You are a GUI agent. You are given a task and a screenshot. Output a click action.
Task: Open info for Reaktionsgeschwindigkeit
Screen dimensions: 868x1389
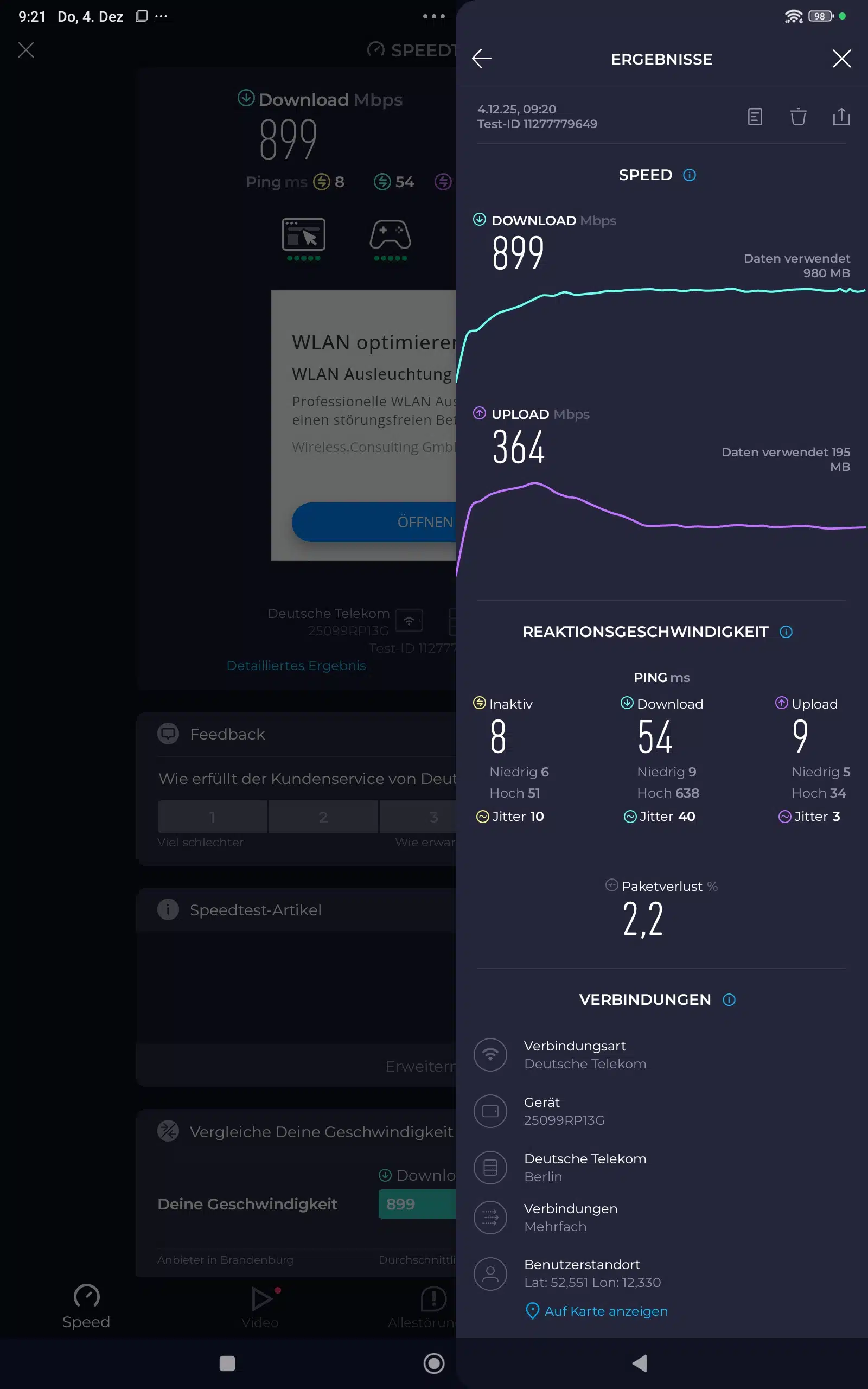[786, 632]
